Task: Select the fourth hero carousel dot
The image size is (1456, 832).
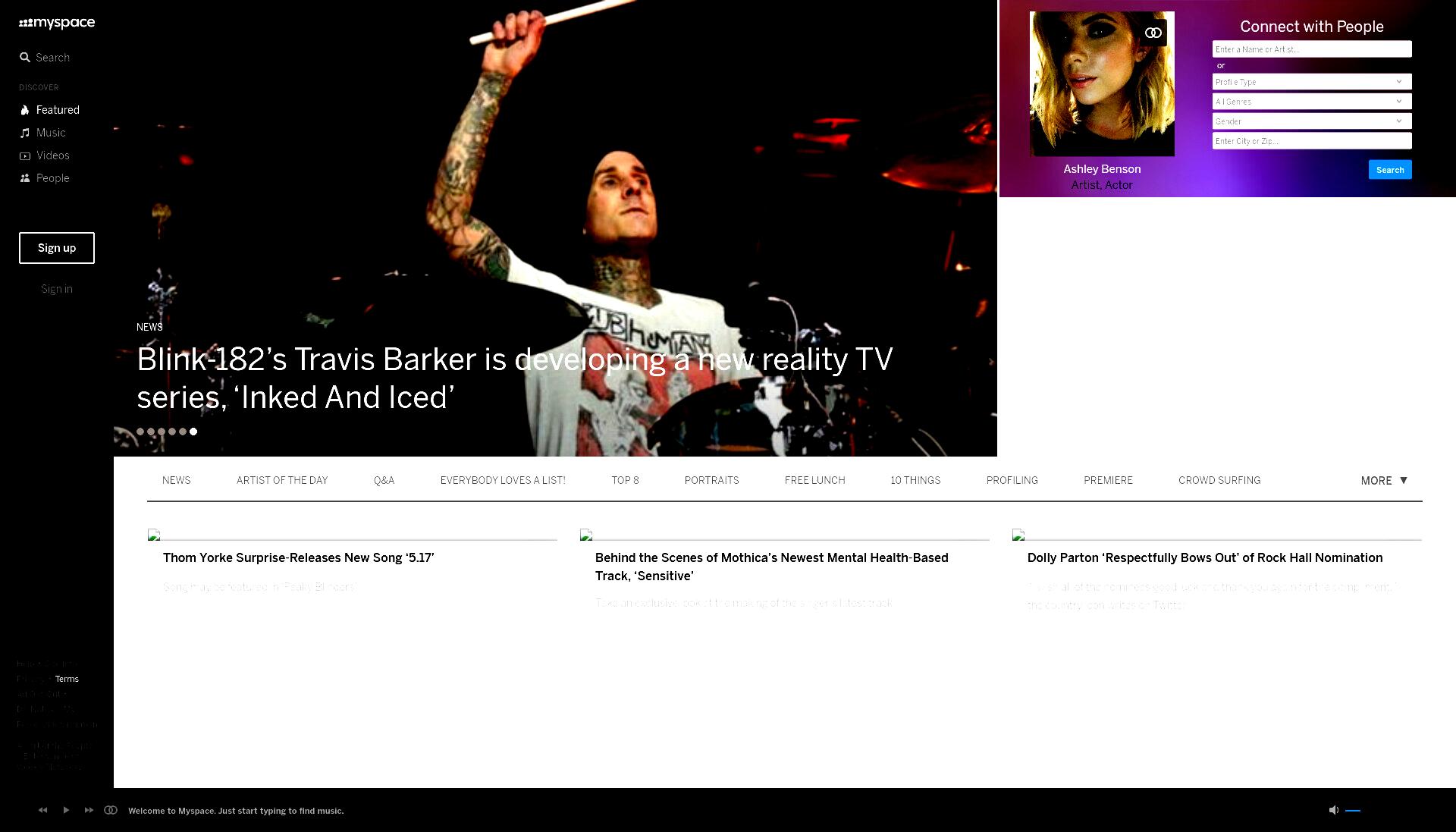Action: (172, 432)
